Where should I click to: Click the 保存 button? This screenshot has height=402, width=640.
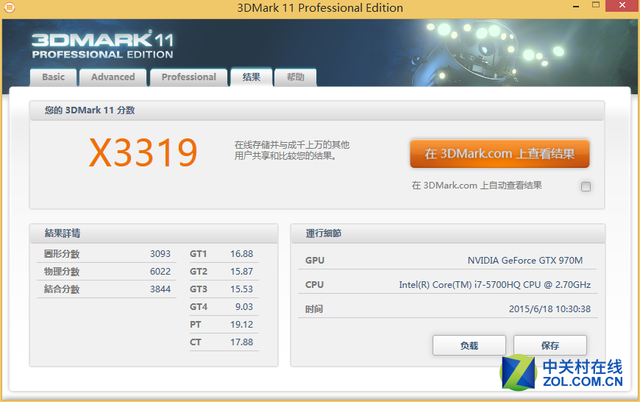[550, 346]
